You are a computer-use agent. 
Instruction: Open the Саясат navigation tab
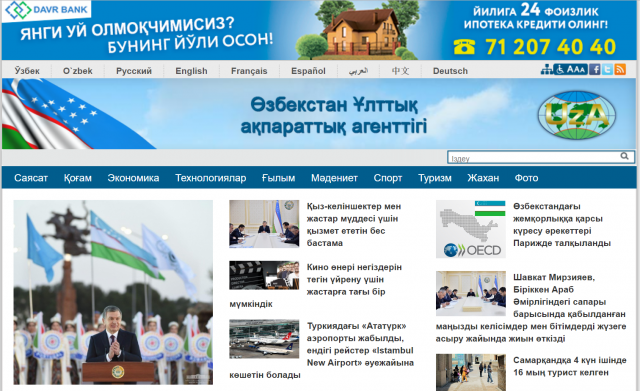point(31,178)
